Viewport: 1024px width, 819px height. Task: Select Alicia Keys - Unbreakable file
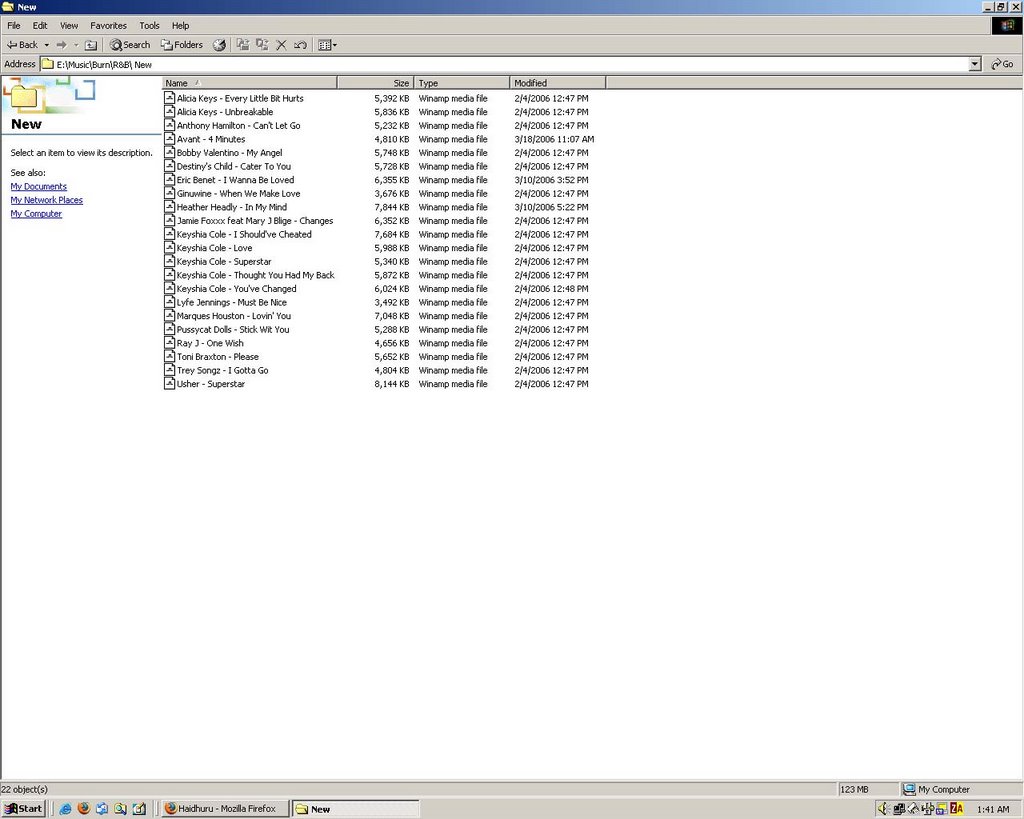tap(225, 112)
